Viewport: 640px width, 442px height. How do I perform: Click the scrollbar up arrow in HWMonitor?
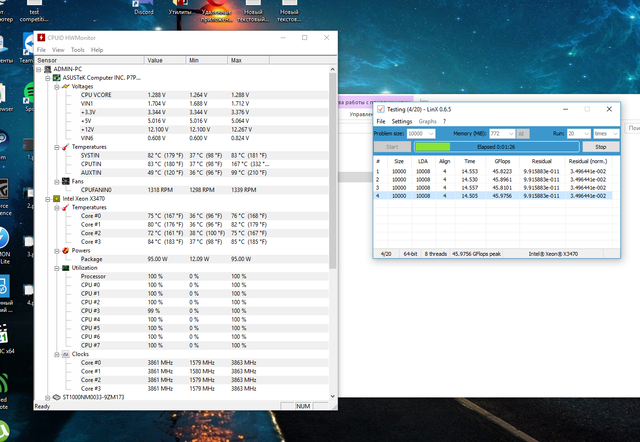pyautogui.click(x=333, y=69)
